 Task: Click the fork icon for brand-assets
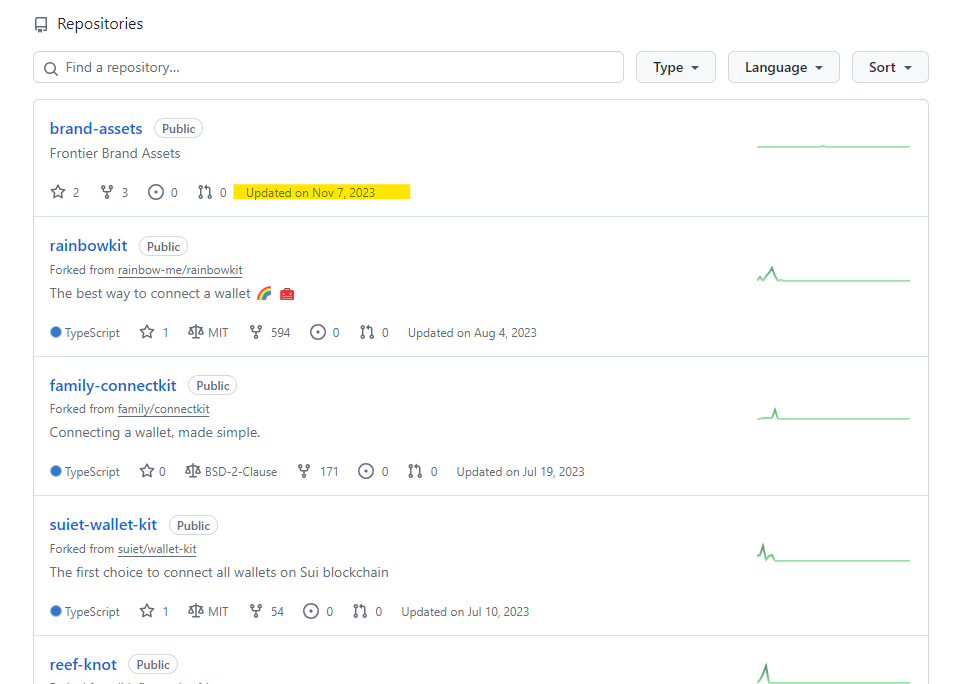(107, 192)
